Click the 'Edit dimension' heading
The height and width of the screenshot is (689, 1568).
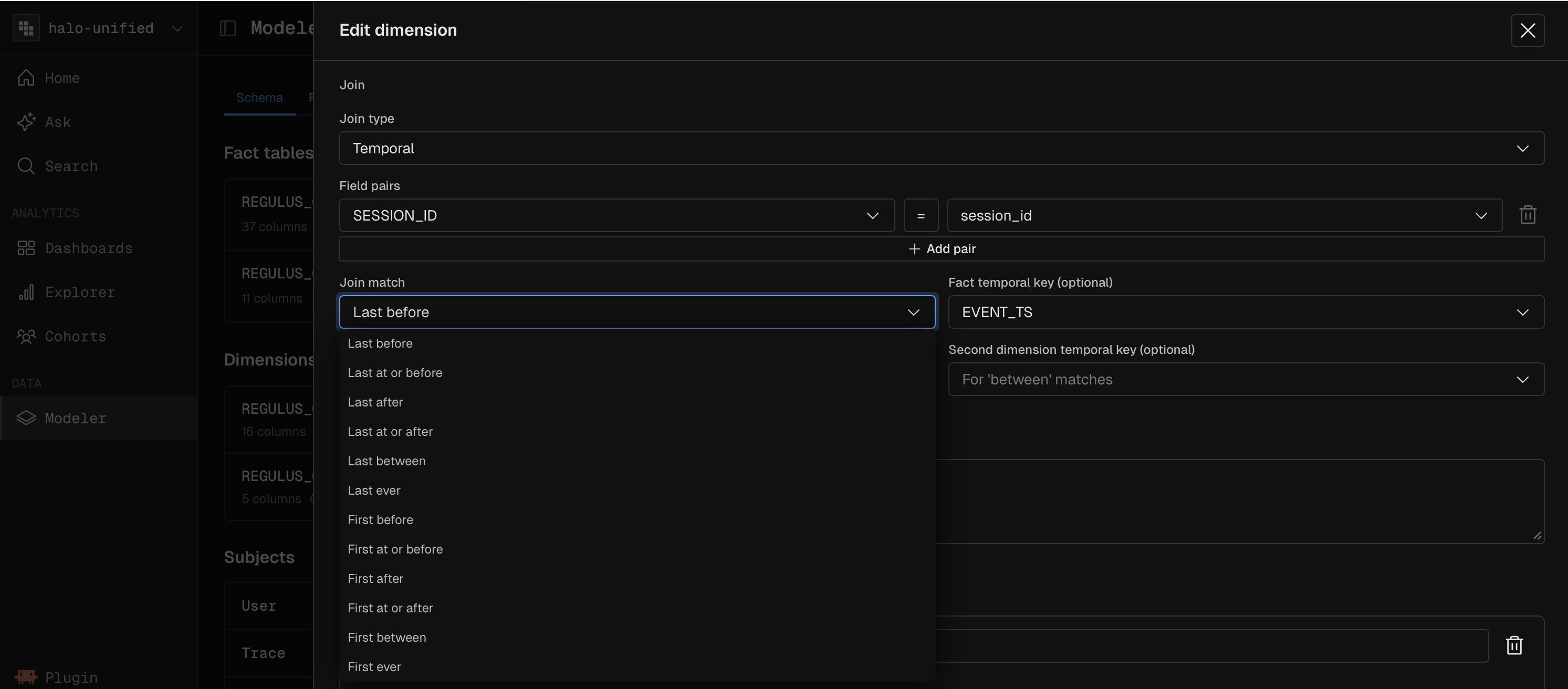click(x=398, y=30)
